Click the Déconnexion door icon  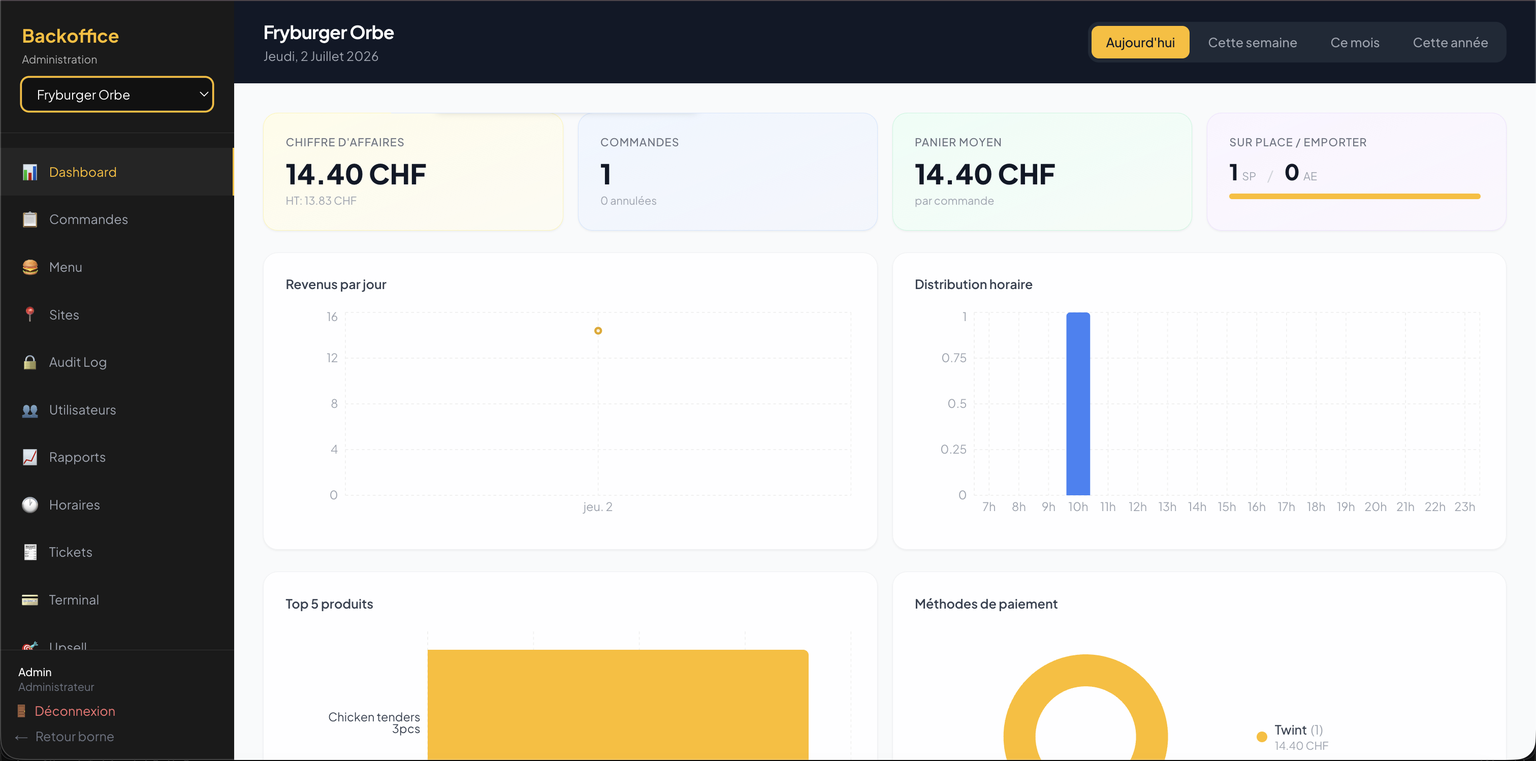click(22, 711)
